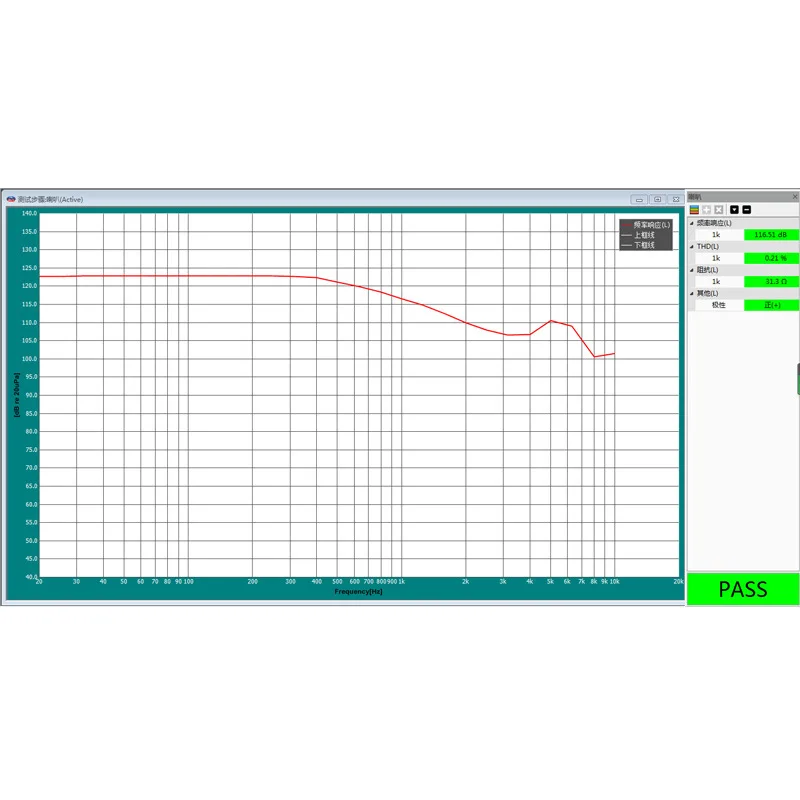This screenshot has width=800, height=800.
Task: Collapse the frequency response (L) group
Action: [x=692, y=223]
